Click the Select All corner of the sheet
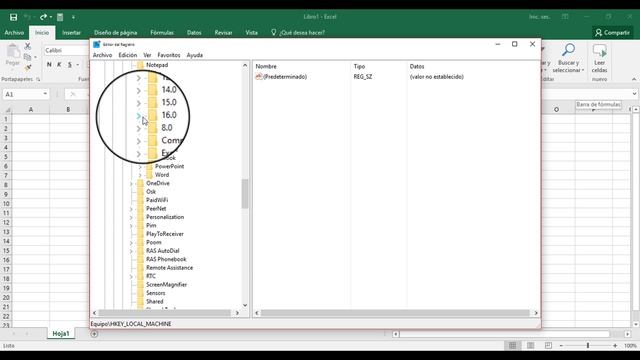This screenshot has width=640, height=360. tap(7, 110)
